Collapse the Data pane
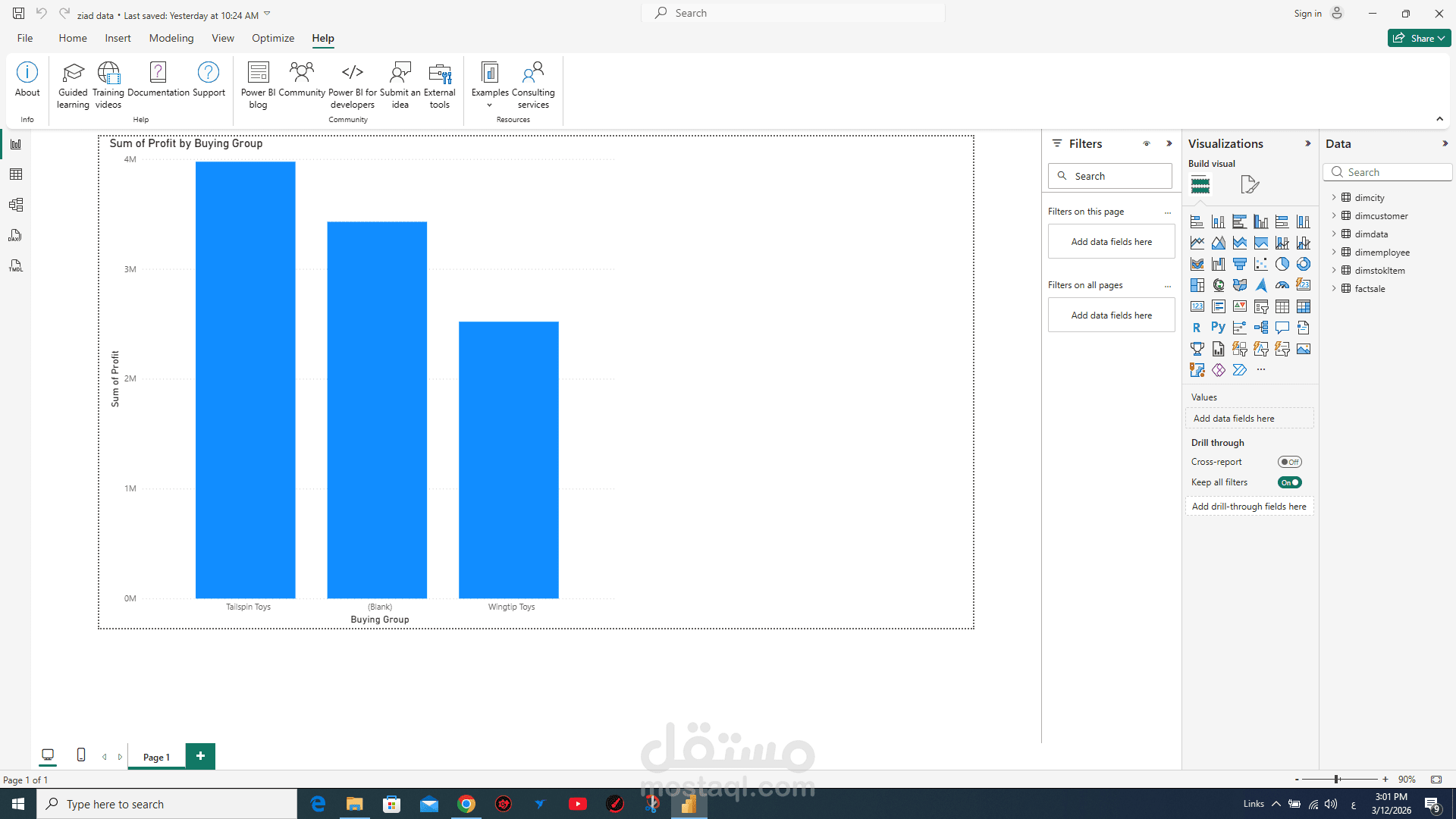1456x819 pixels. coord(1445,143)
